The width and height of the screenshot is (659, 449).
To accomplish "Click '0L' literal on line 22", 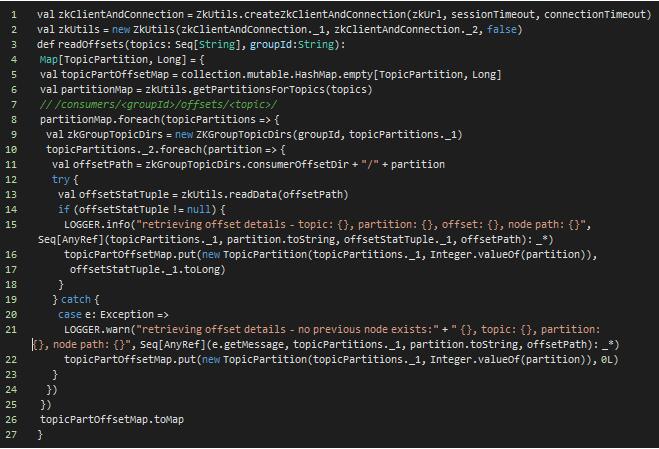I will (x=607, y=360).
